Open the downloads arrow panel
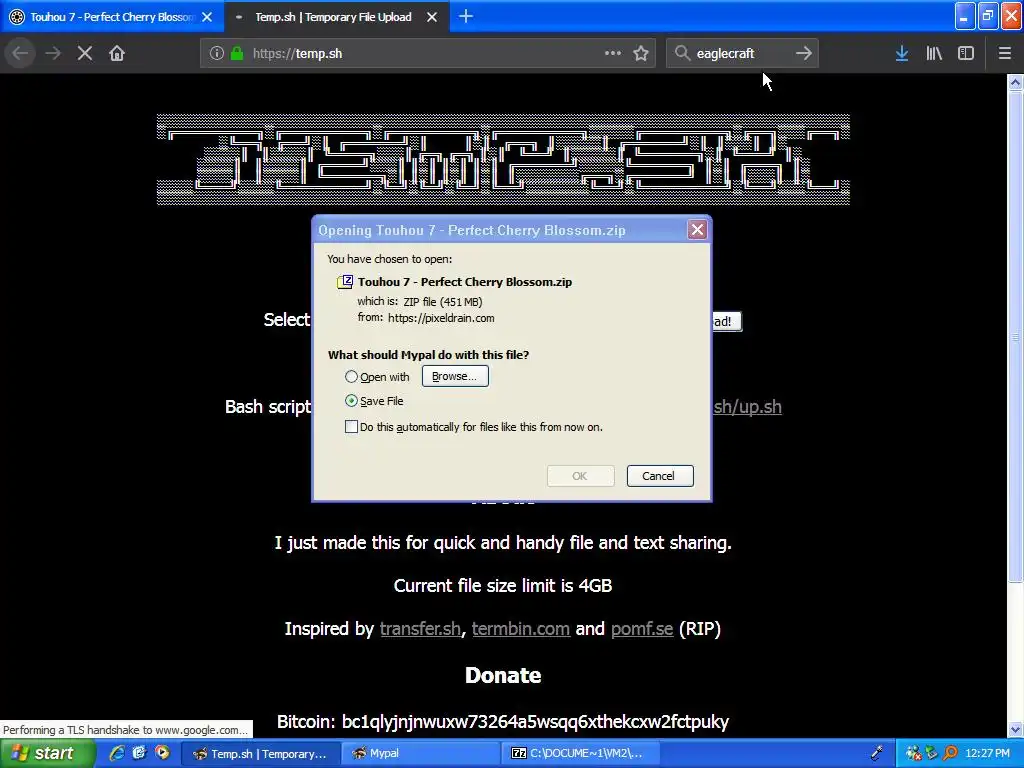The height and width of the screenshot is (768, 1024). click(902, 54)
